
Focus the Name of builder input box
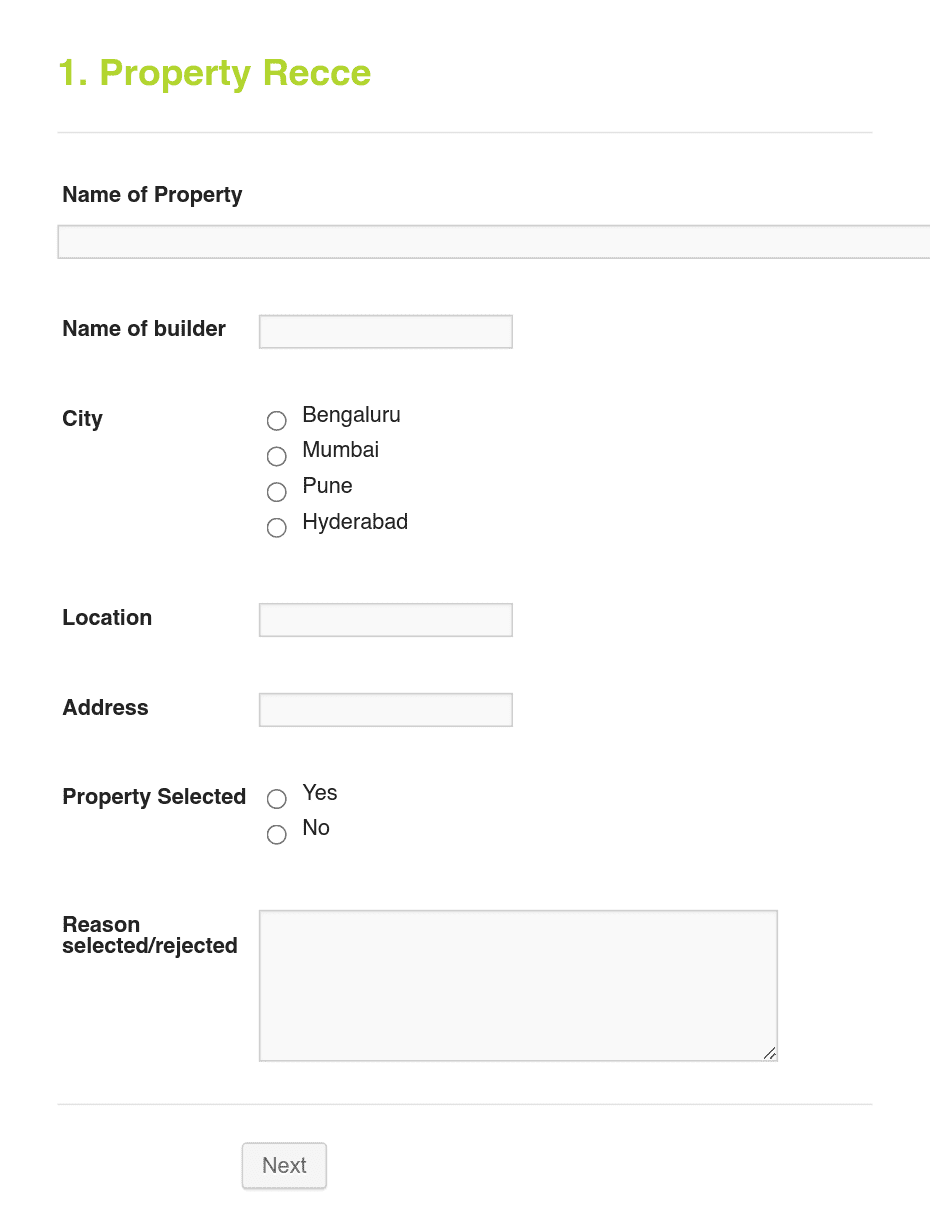[385, 331]
